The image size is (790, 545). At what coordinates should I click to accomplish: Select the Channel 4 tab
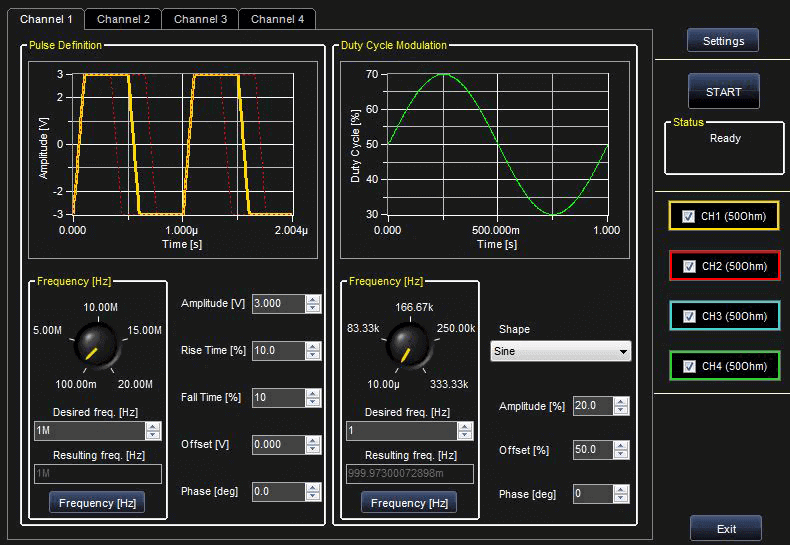click(x=277, y=19)
